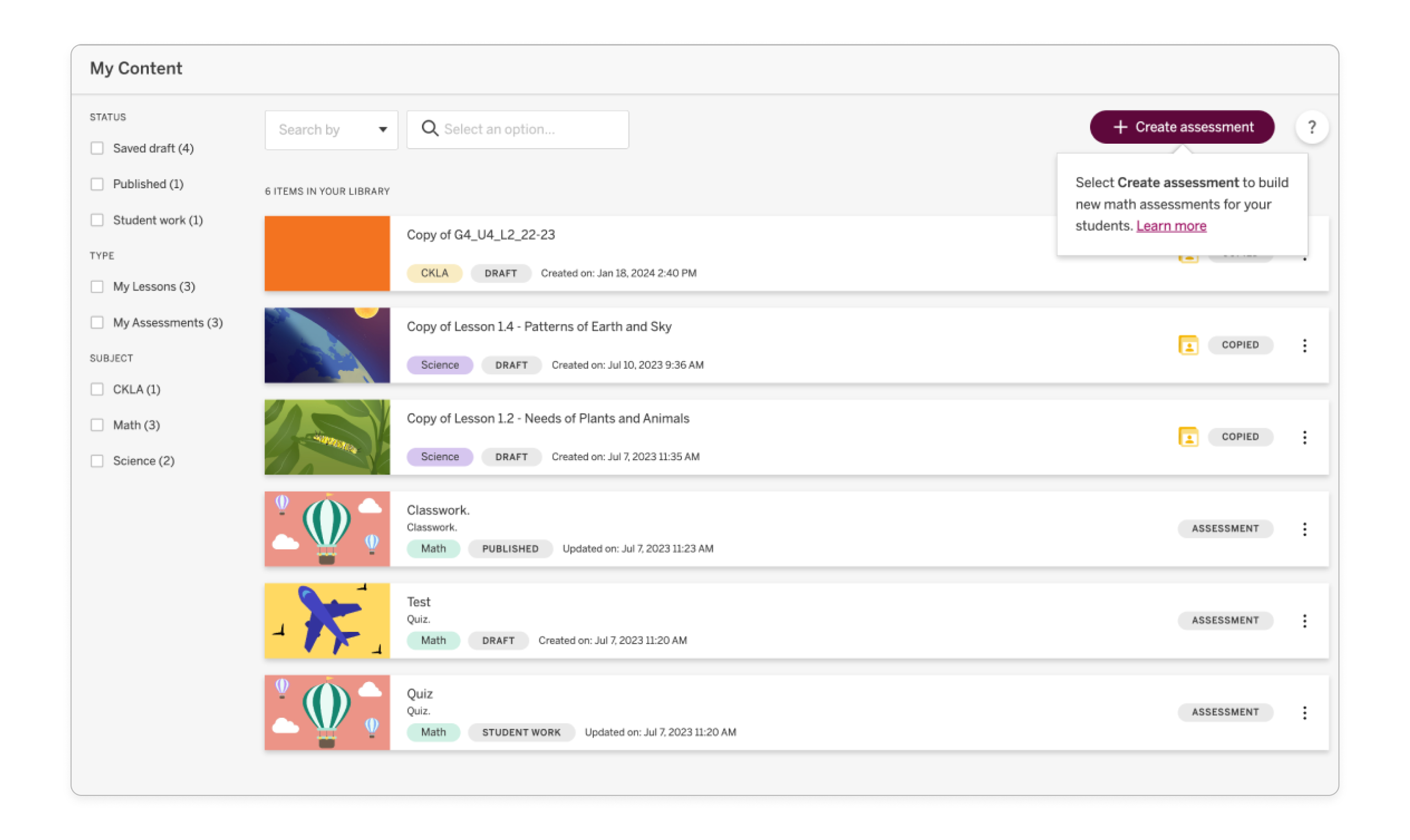Open more options for Patterns of Earth and Sky
Viewport: 1410px width, 840px height.
click(1304, 345)
